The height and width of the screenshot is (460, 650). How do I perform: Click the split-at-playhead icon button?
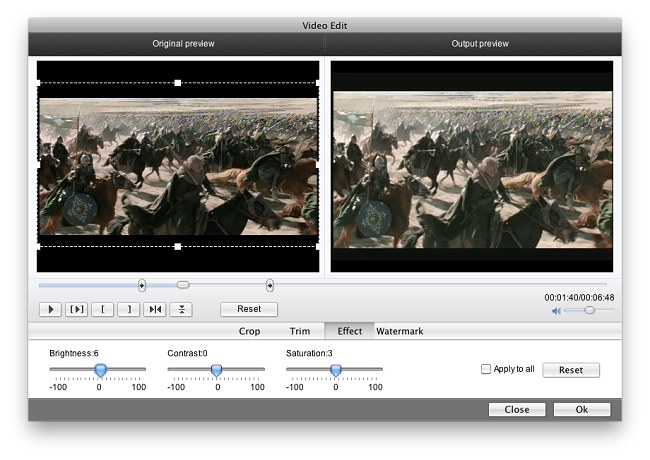pyautogui.click(x=155, y=309)
